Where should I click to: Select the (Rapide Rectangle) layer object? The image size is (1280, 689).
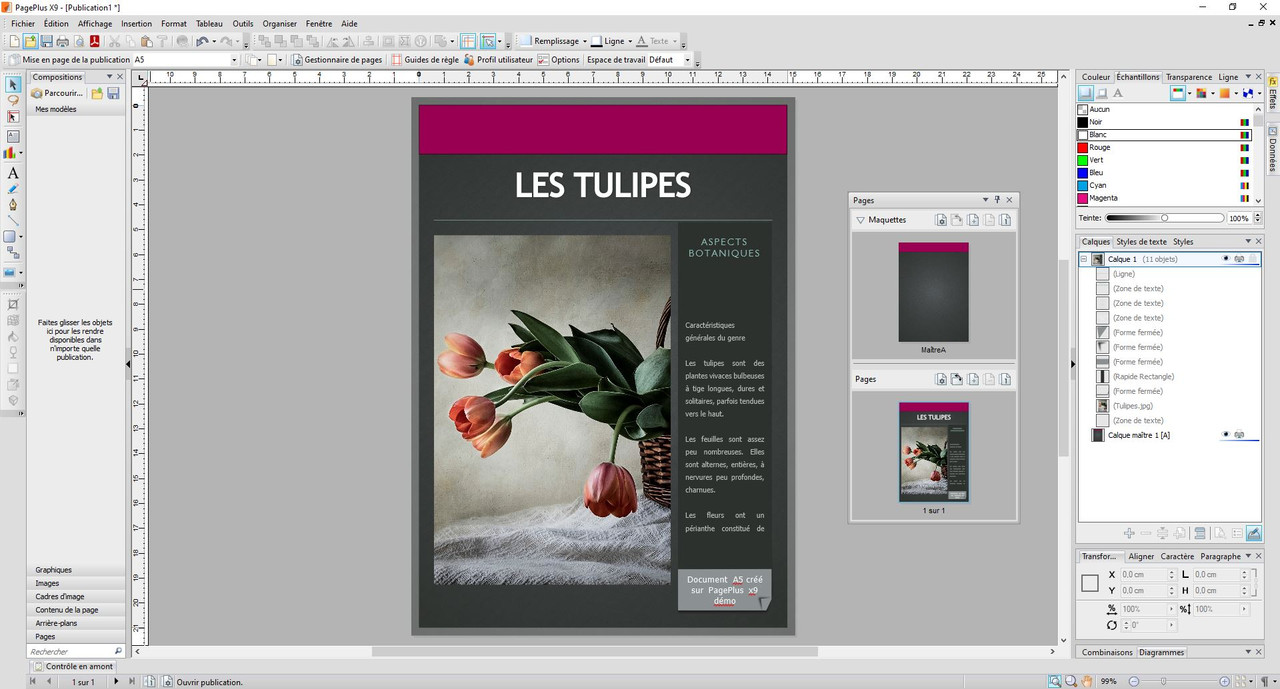click(x=1143, y=376)
